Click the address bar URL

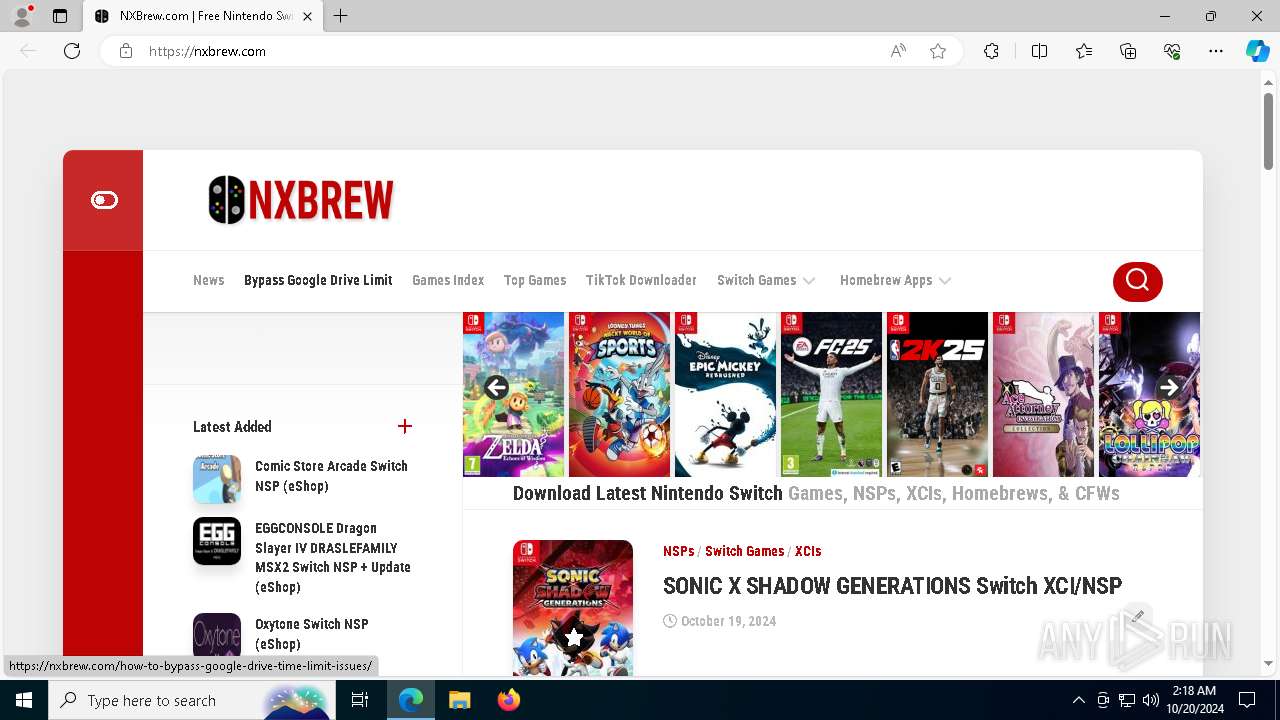[207, 51]
